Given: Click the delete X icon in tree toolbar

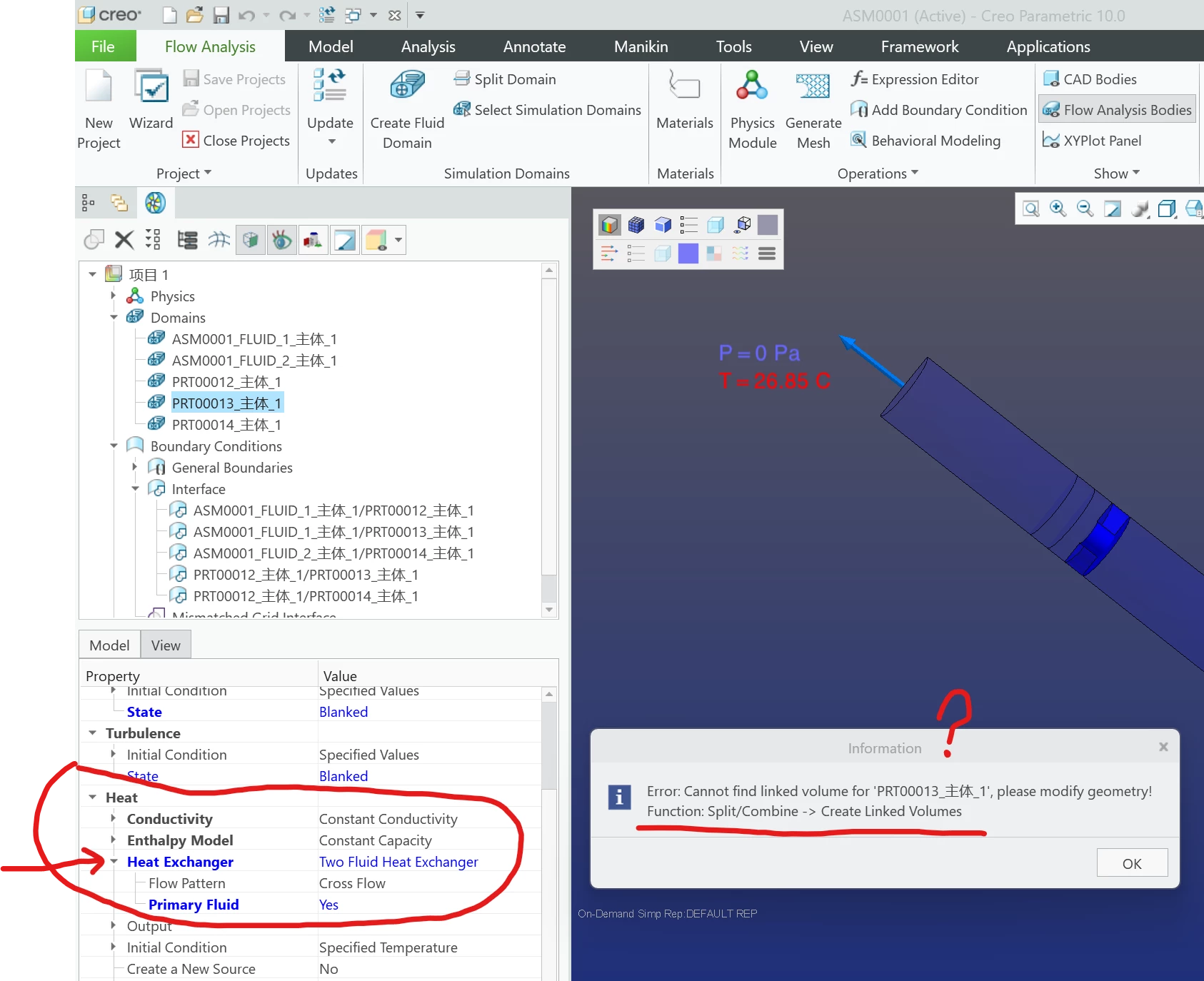Looking at the screenshot, I should point(124,240).
